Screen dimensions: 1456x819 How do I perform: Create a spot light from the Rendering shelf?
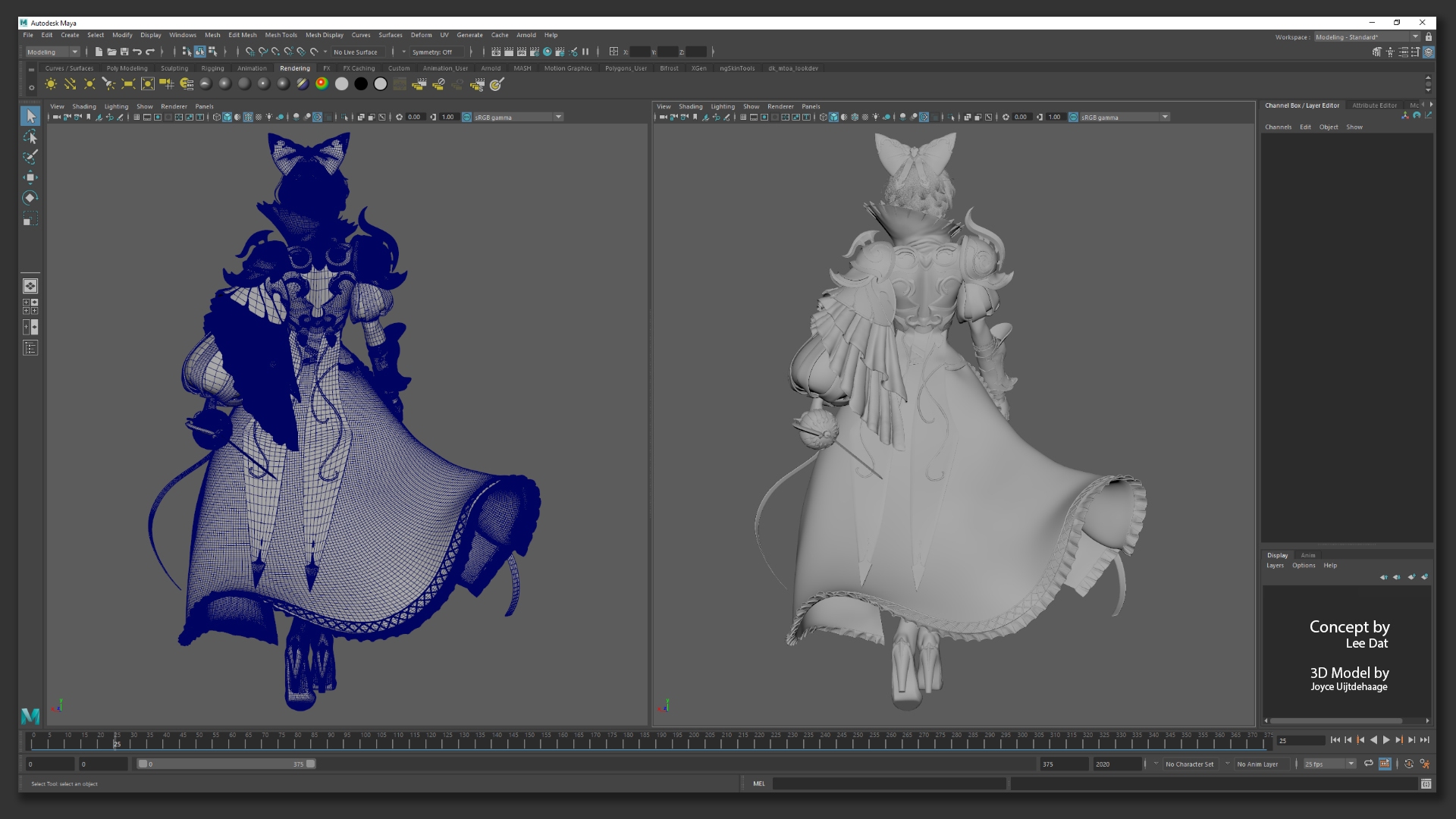pos(108,84)
